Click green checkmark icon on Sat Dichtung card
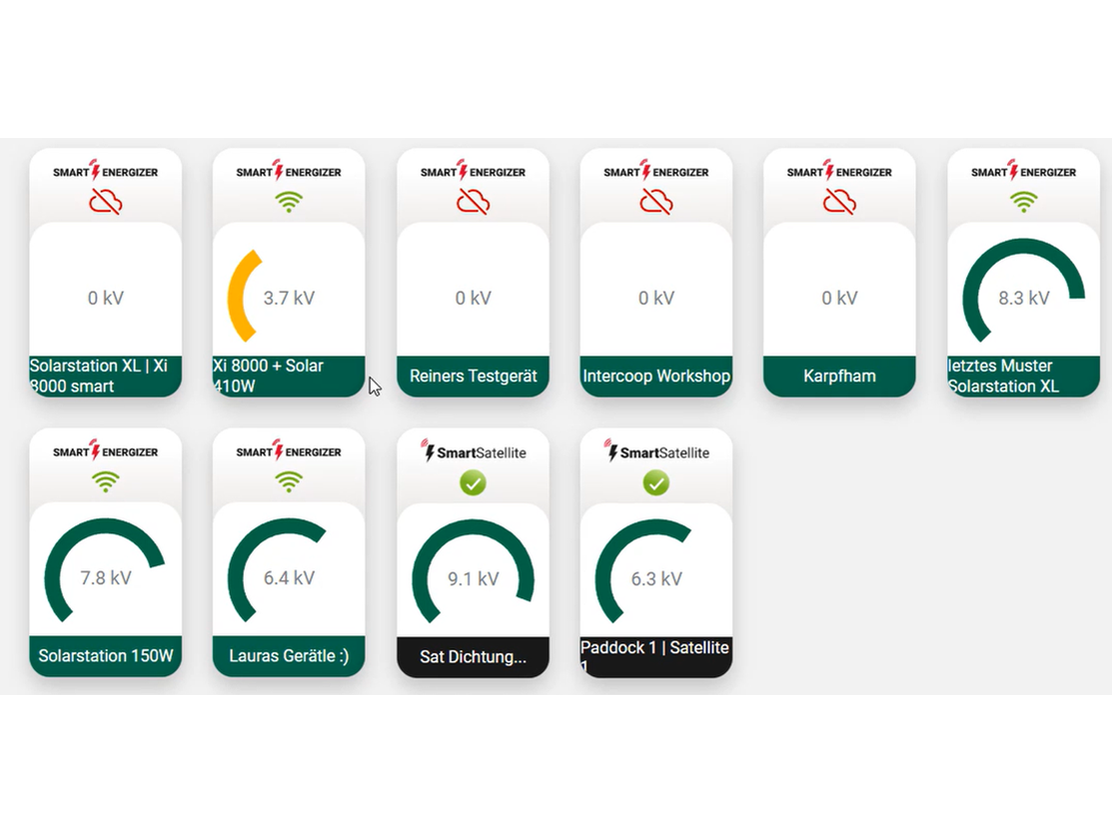The width and height of the screenshot is (1112, 834). [472, 483]
